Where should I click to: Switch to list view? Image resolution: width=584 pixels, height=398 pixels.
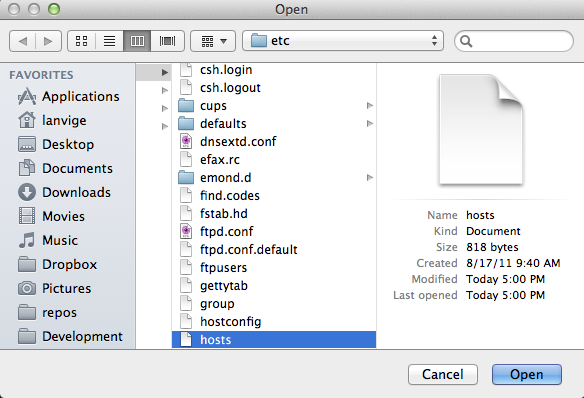point(110,41)
